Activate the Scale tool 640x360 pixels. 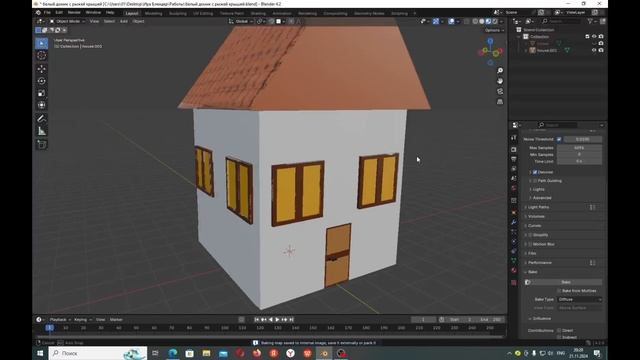point(42,93)
